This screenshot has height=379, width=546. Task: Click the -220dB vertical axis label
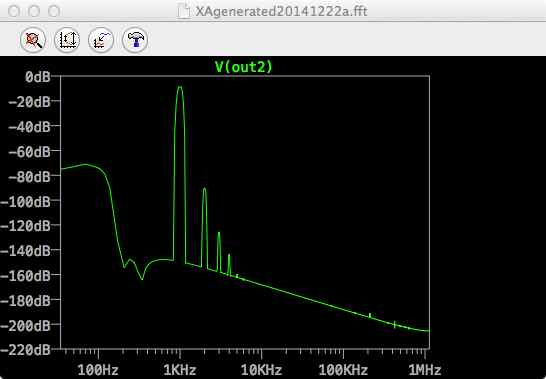tap(25, 350)
